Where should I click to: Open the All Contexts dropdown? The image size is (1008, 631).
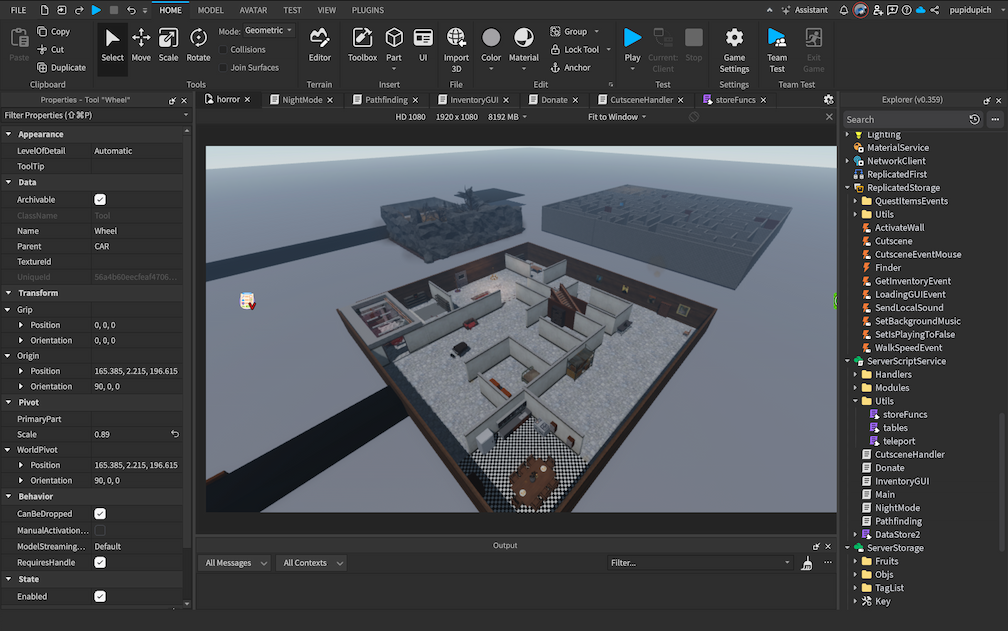click(x=312, y=563)
